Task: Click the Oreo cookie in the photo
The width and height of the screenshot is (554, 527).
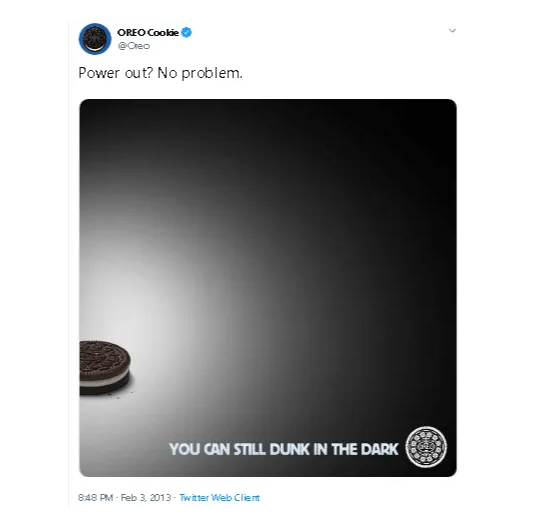Action: (x=105, y=367)
